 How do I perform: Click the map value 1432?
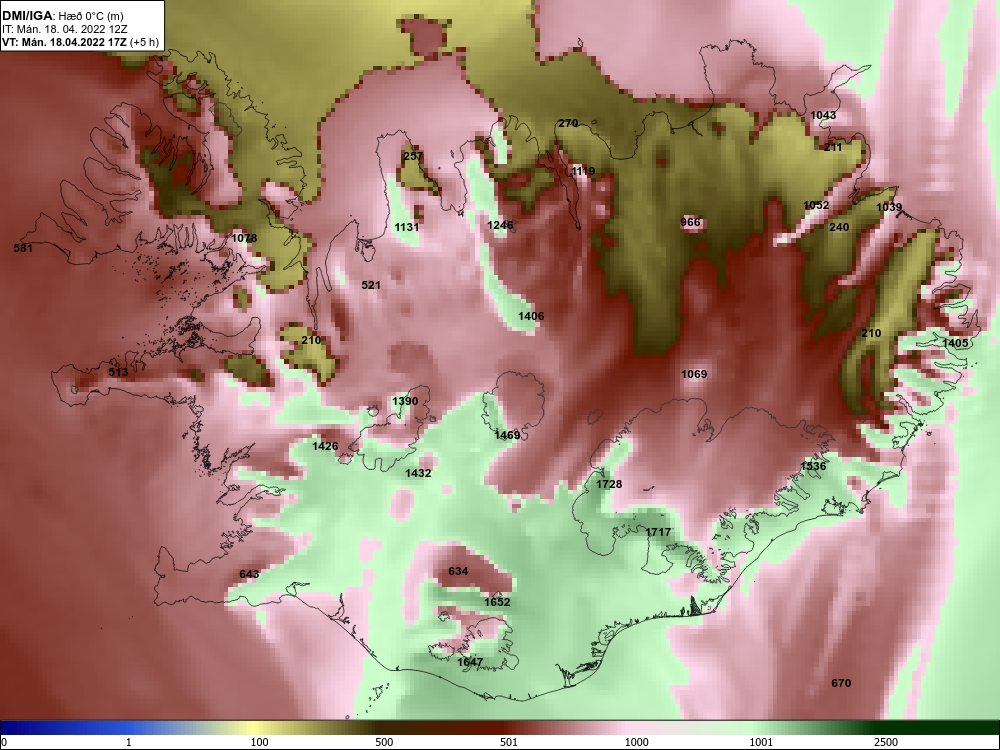[418, 473]
